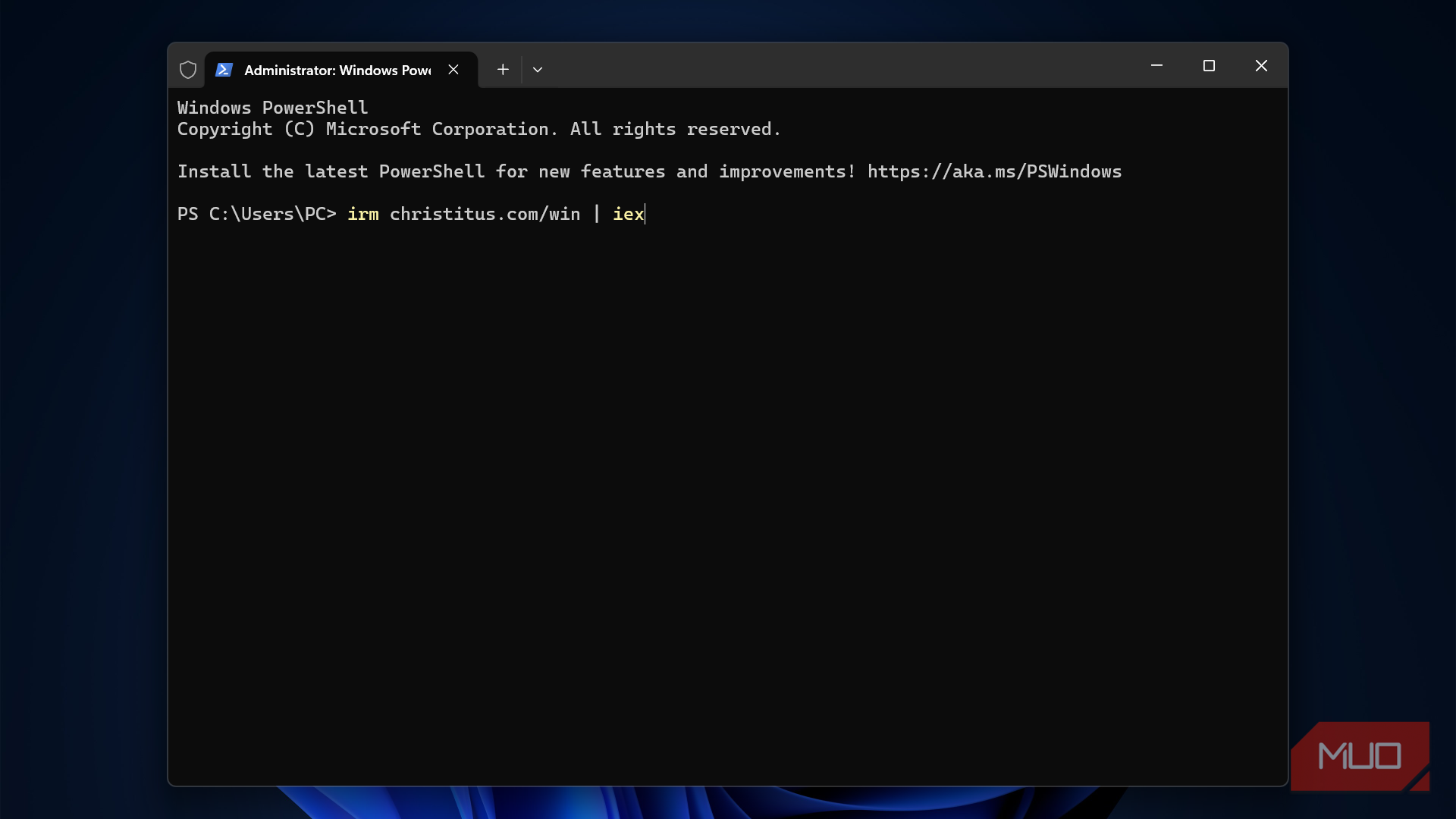Open a new tab with the plus button
This screenshot has width=1456, height=819.
pos(503,70)
